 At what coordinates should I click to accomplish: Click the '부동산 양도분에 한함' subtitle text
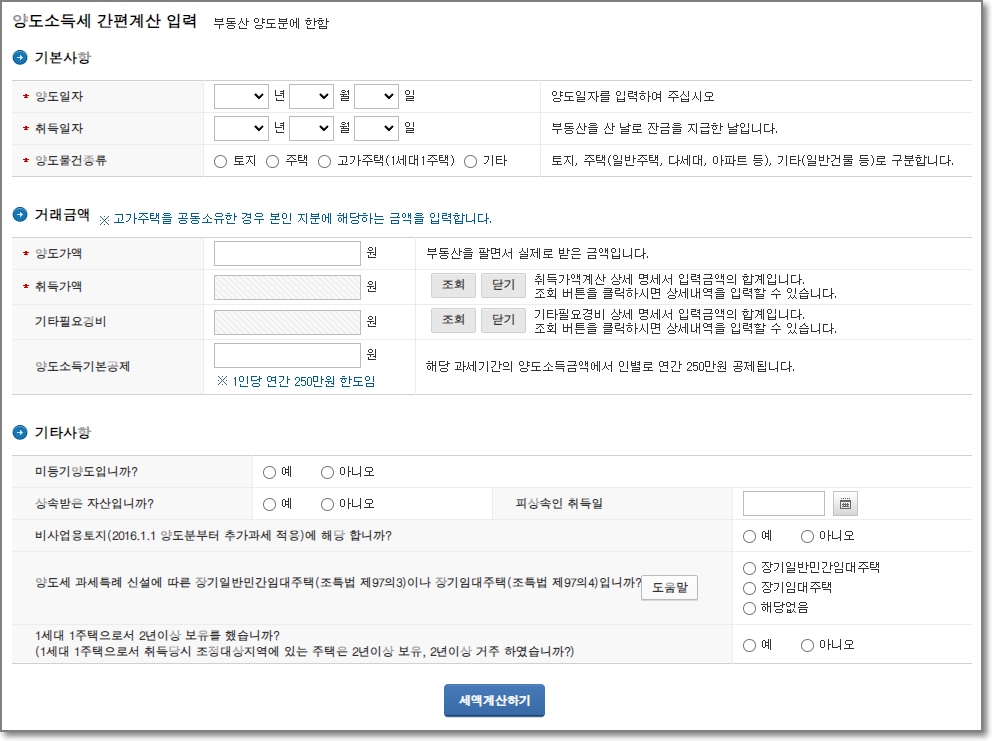(x=271, y=23)
